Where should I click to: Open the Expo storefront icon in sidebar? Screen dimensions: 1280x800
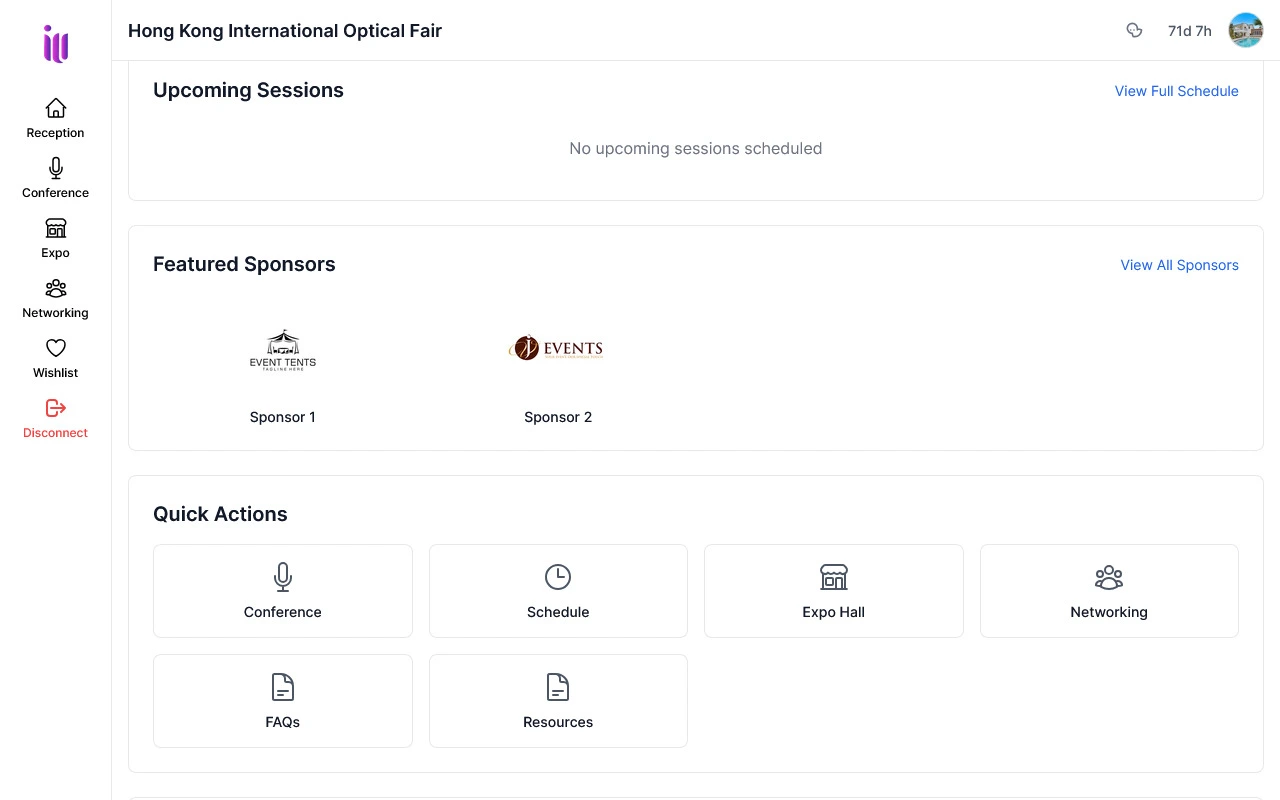pos(55,228)
